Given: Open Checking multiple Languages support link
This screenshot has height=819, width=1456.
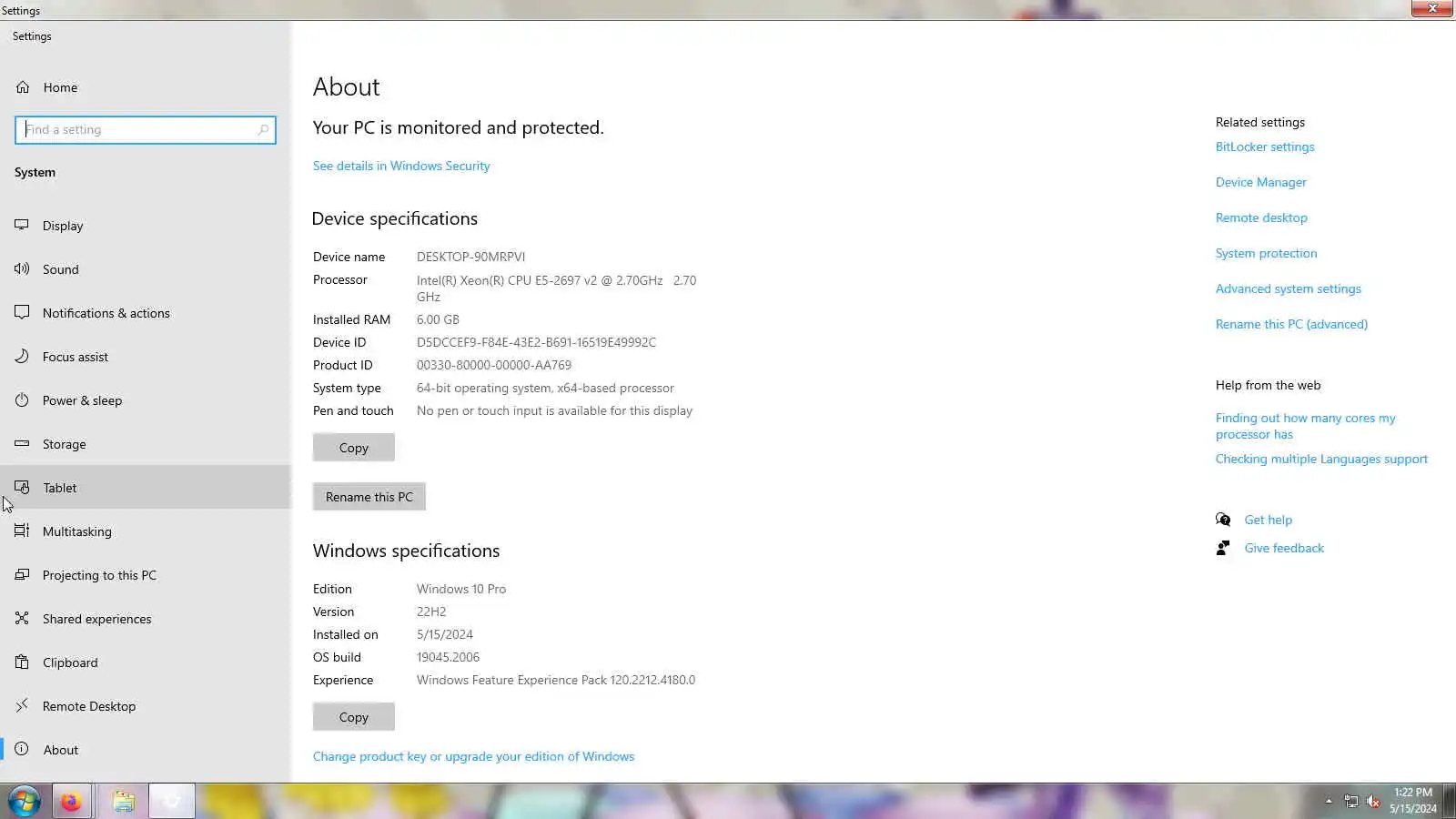Looking at the screenshot, I should point(1321,459).
